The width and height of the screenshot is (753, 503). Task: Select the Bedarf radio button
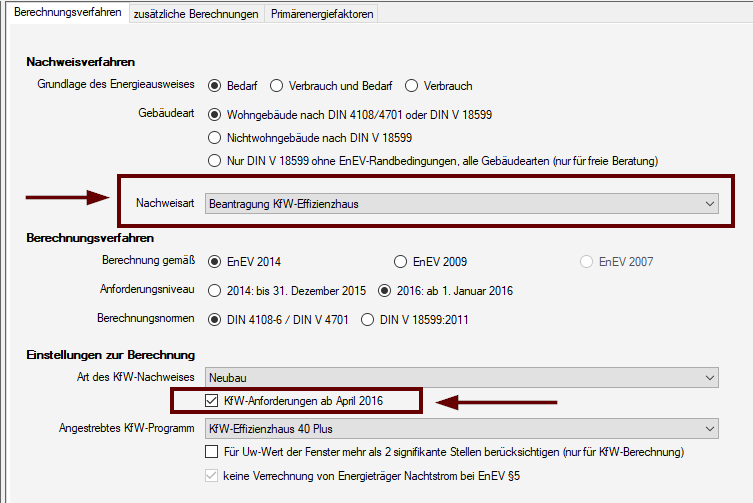point(214,86)
